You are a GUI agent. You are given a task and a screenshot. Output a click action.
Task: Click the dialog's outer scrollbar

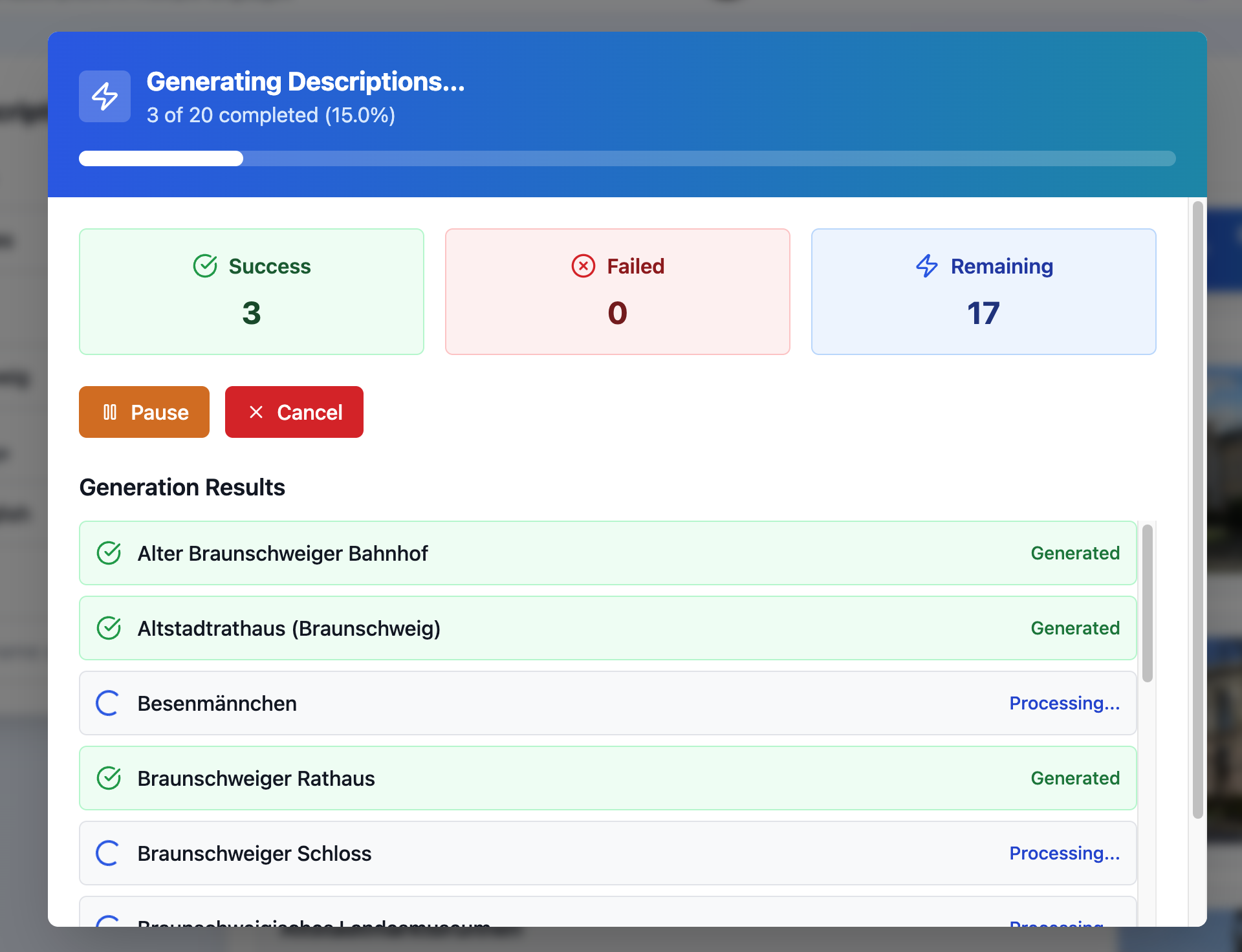click(1197, 510)
